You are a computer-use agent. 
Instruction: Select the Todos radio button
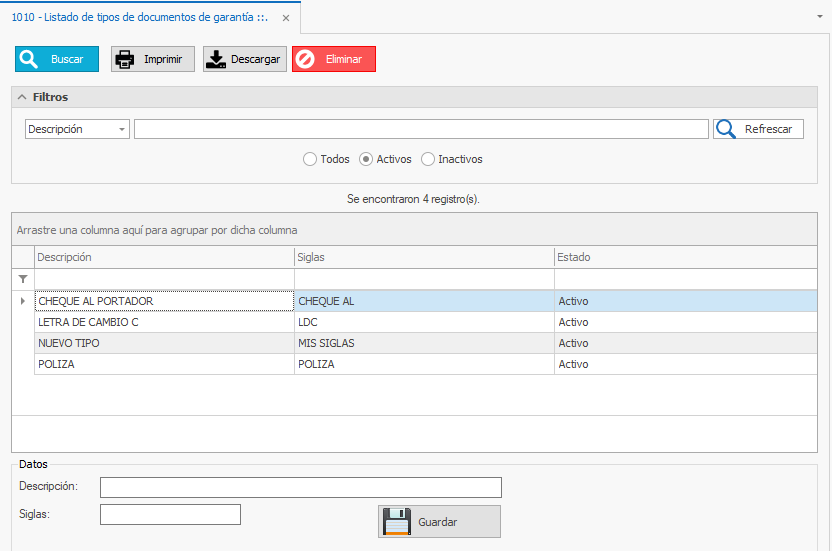click(310, 159)
